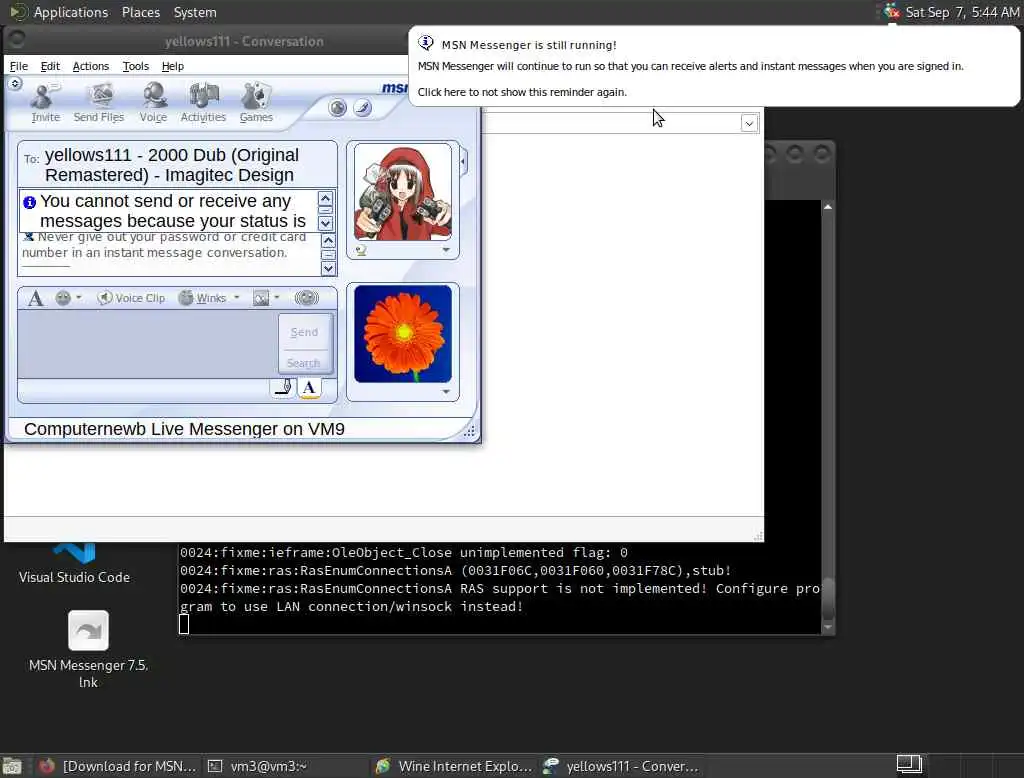The image size is (1024, 778).
Task: Click 'Click here to not show this reminder again'
Action: 522,92
